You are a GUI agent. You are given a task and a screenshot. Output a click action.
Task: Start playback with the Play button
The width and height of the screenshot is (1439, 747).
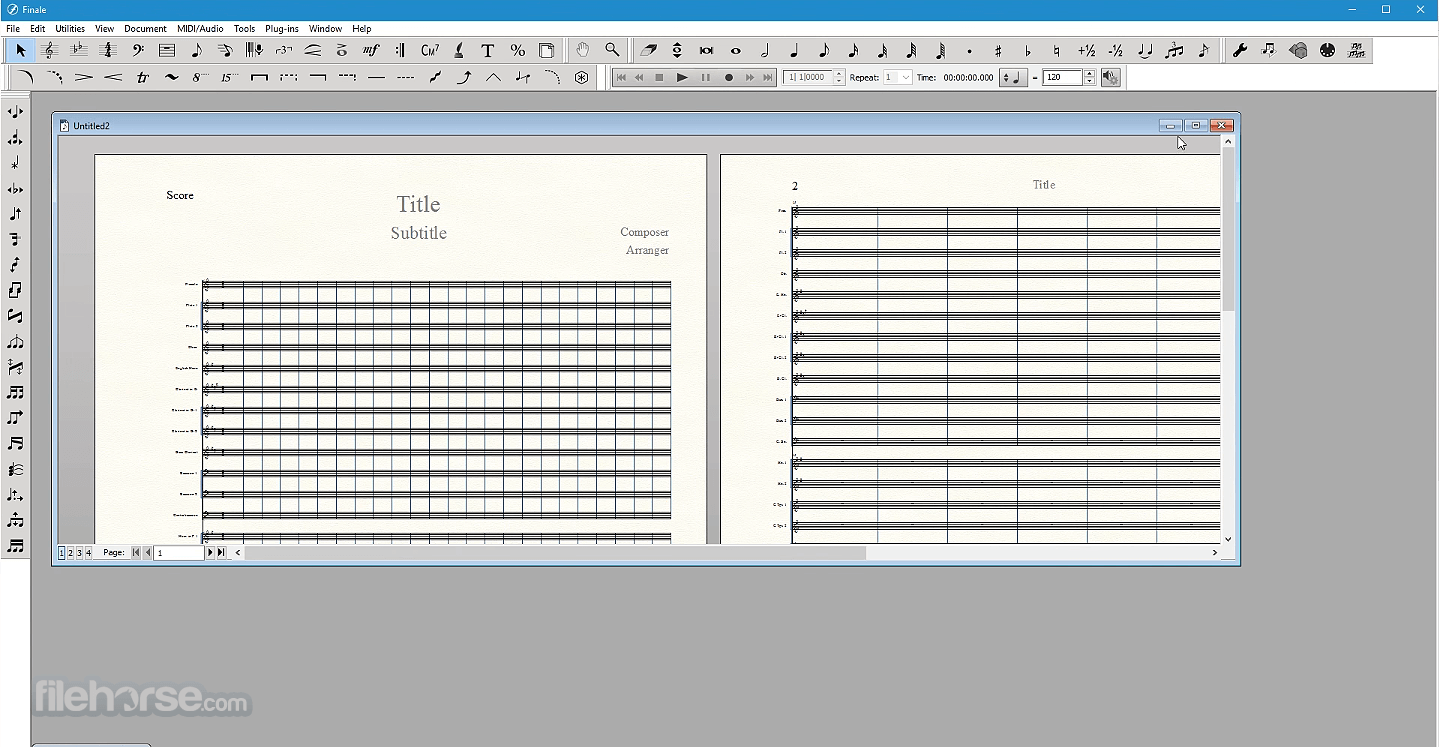(682, 77)
